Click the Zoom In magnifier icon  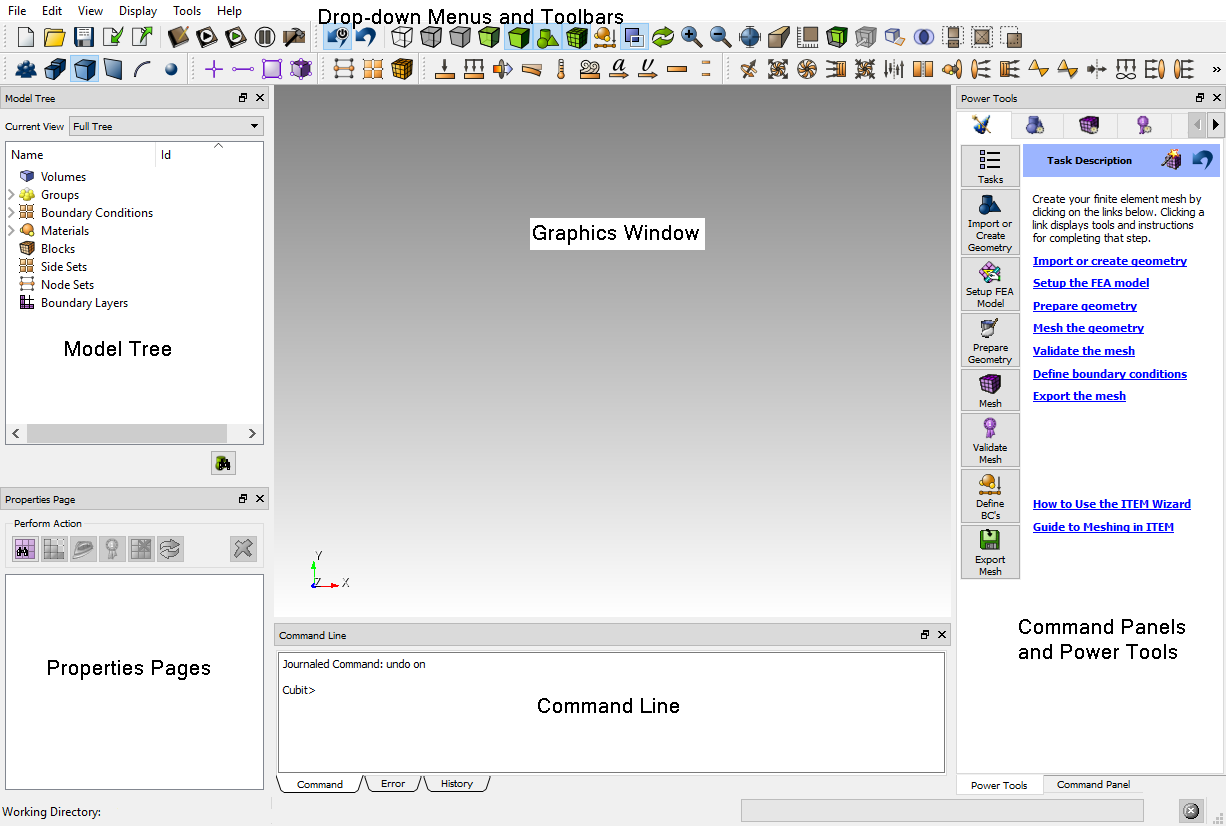click(x=691, y=38)
